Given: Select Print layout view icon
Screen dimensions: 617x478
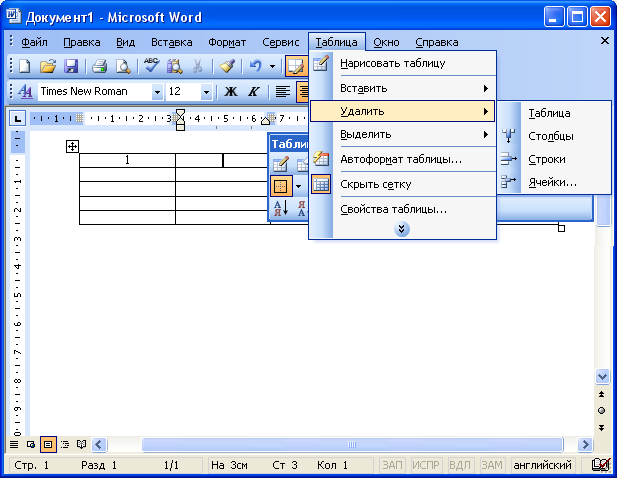Looking at the screenshot, I should 48,445.
